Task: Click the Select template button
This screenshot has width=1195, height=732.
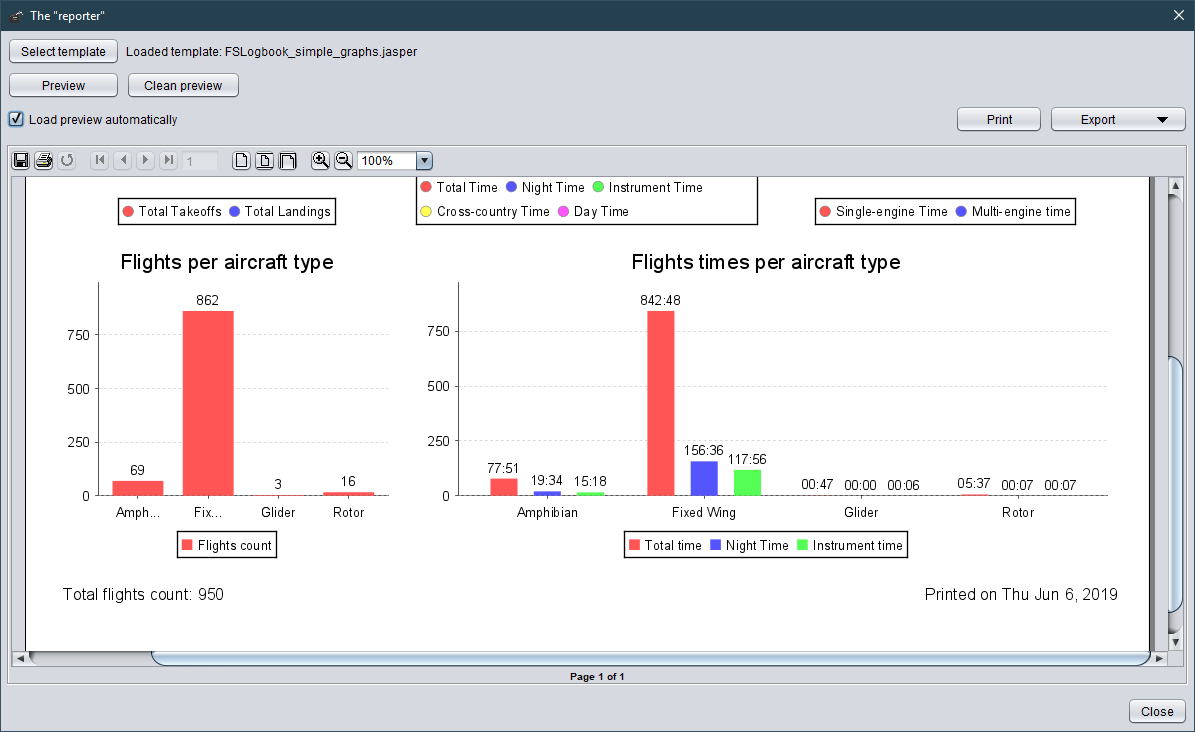Action: tap(63, 51)
